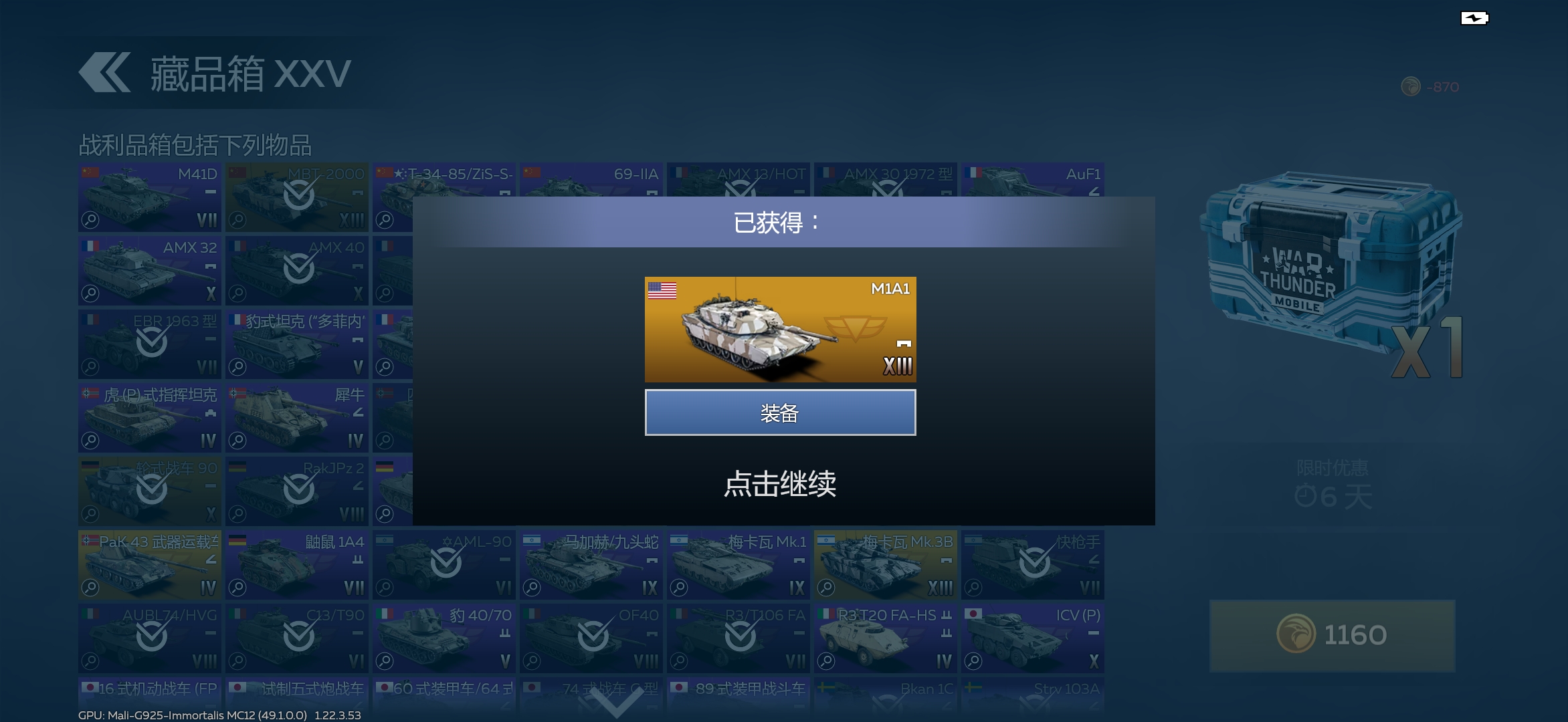This screenshot has height=722, width=1568.
Task: Preview the ICV (P) vehicle with its magnifier
Action: point(973,661)
